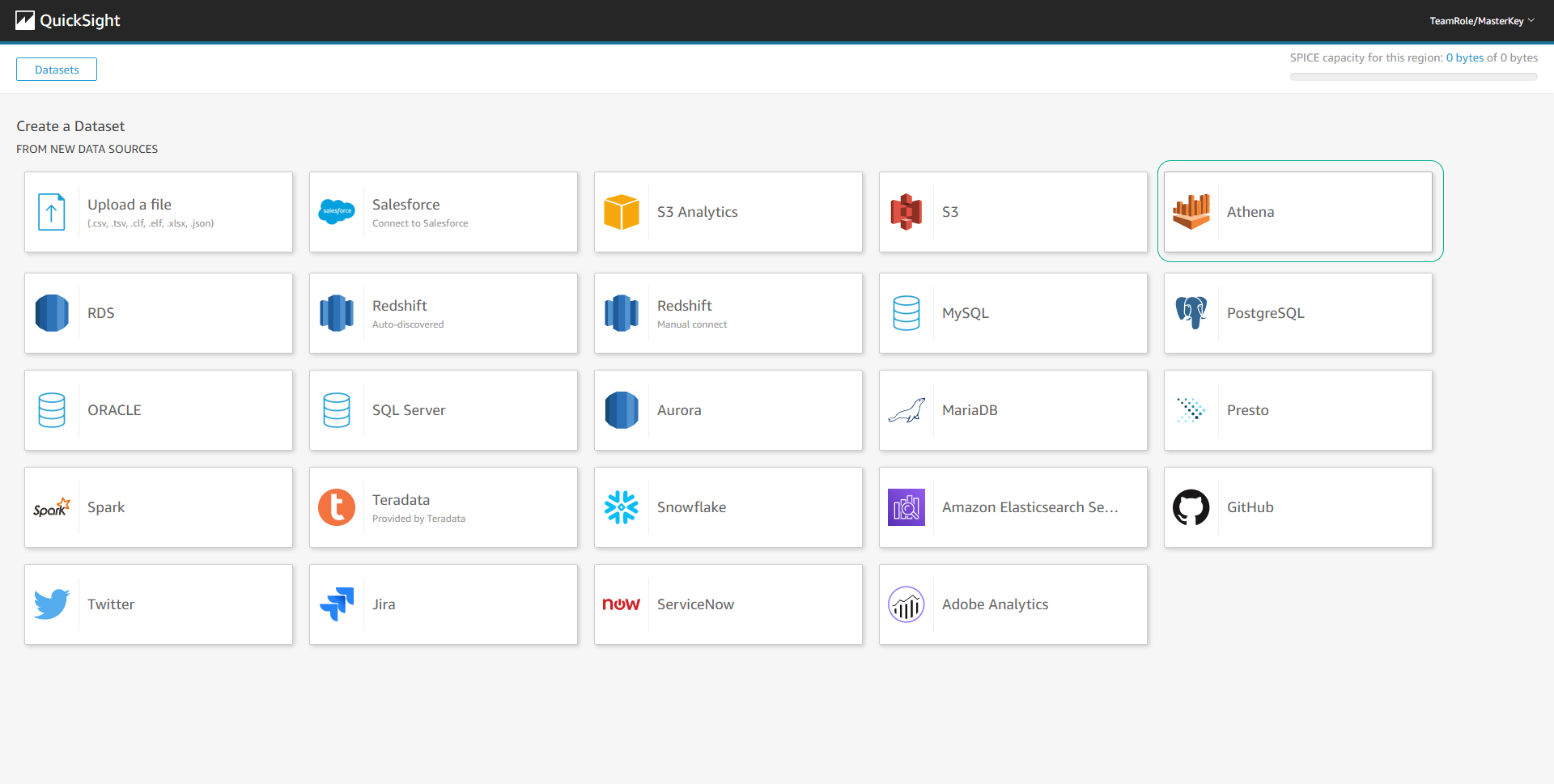Click the Adobe Analytics chart icon
The width and height of the screenshot is (1554, 784).
[906, 604]
